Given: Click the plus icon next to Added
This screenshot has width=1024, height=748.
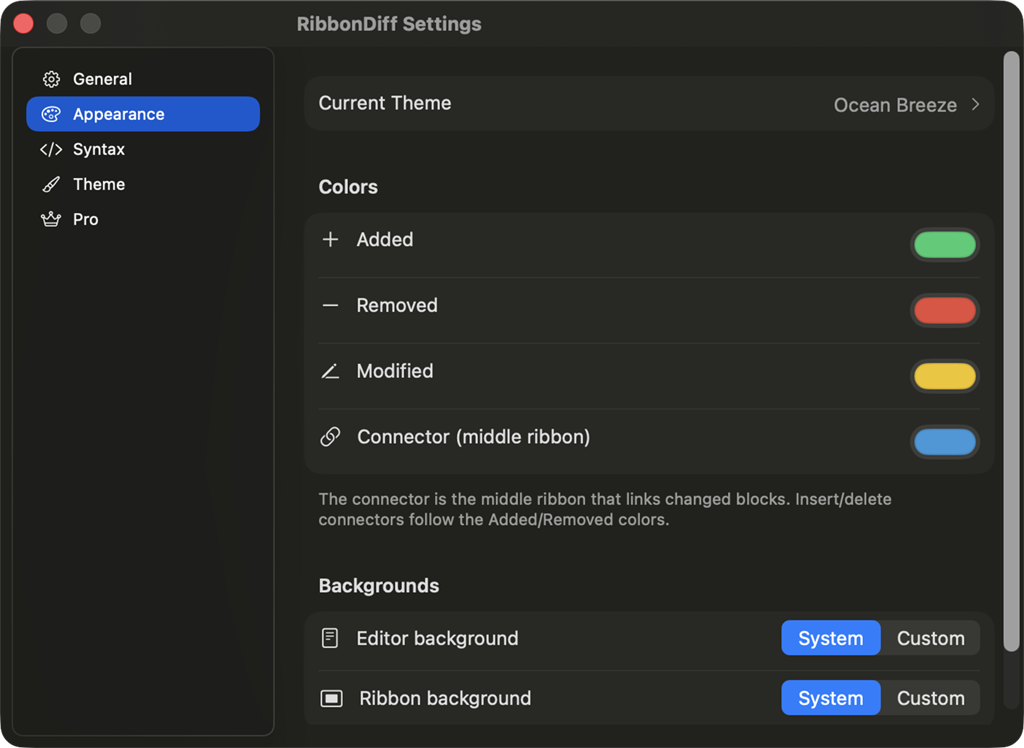Looking at the screenshot, I should [330, 240].
